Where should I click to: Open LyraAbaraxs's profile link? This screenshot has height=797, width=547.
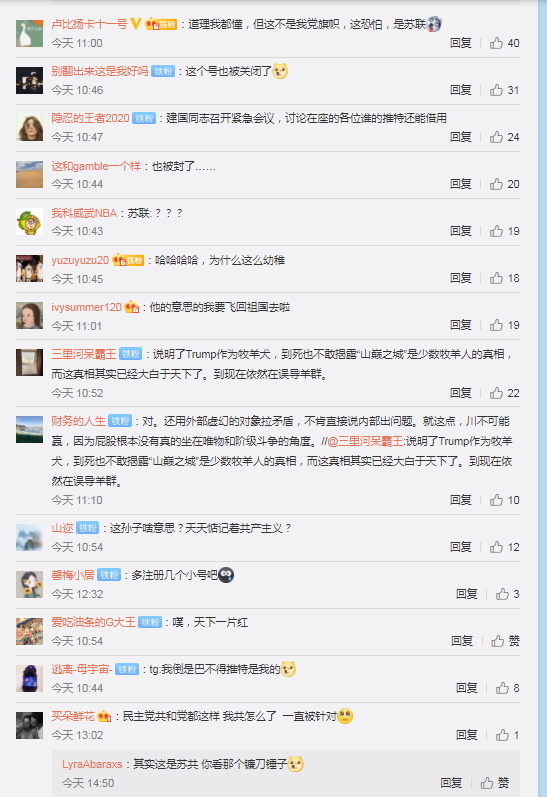(x=92, y=764)
